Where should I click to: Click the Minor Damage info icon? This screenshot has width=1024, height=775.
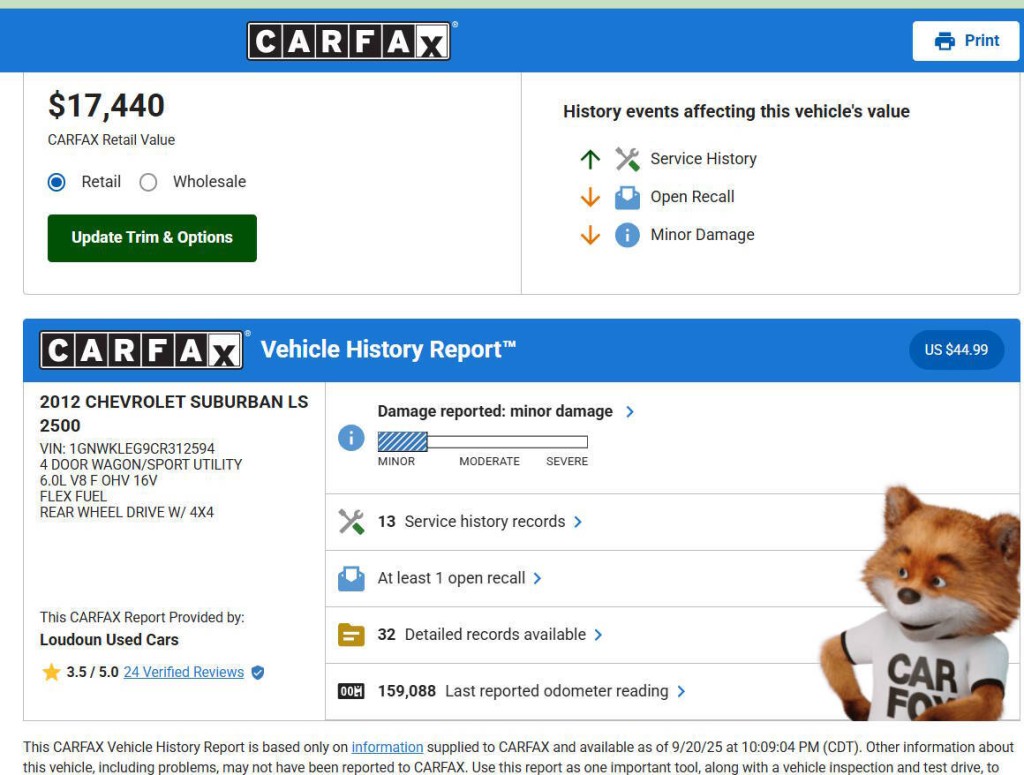pyautogui.click(x=627, y=235)
